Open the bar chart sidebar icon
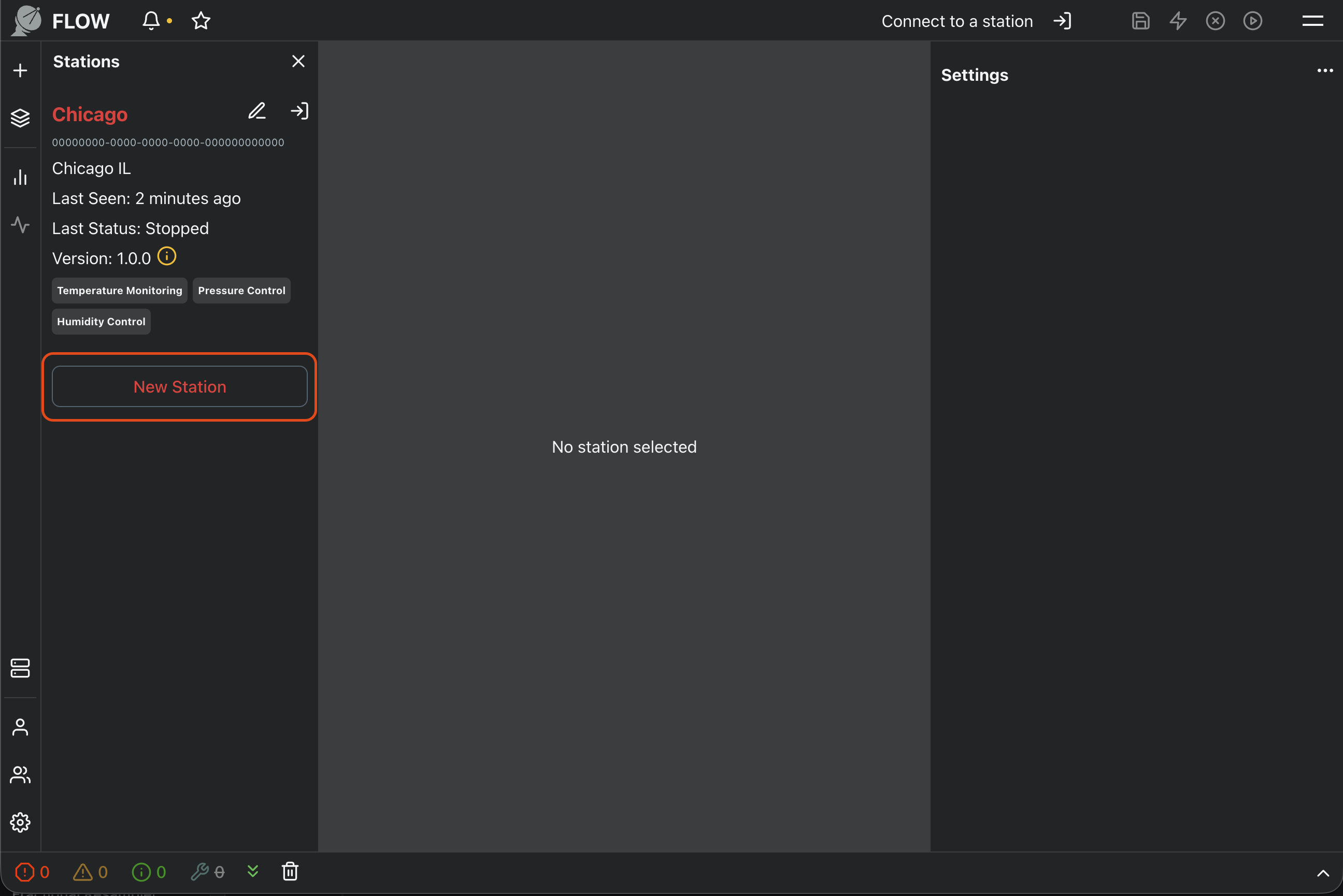1343x896 pixels. [x=21, y=177]
